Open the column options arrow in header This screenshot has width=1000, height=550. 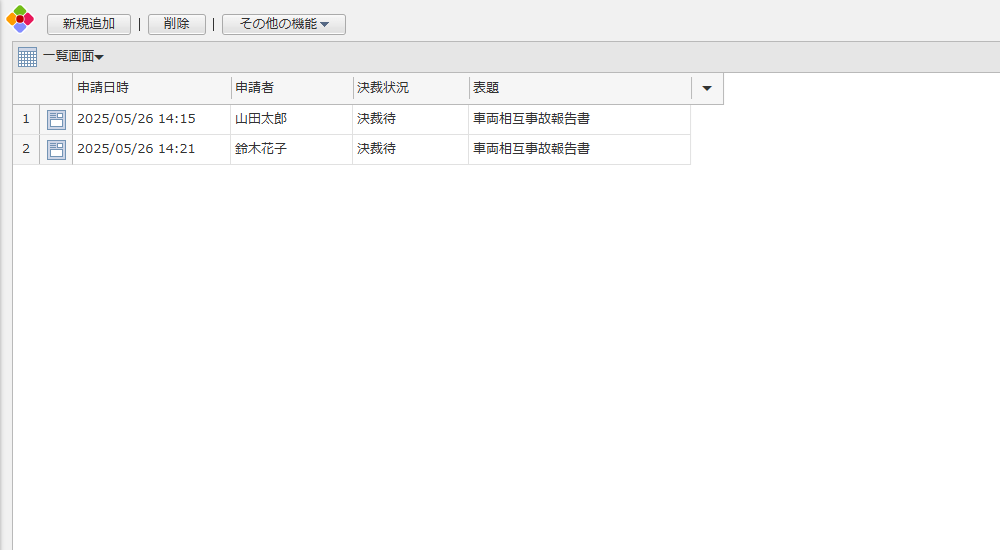[x=707, y=88]
